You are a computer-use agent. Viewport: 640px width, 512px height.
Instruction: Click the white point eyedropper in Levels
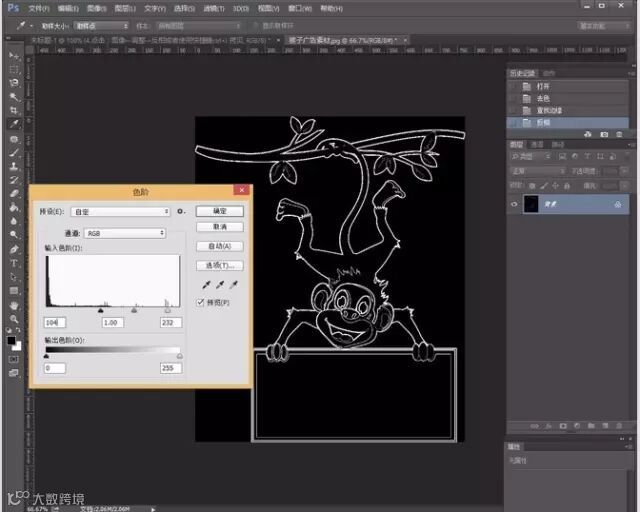point(233,285)
